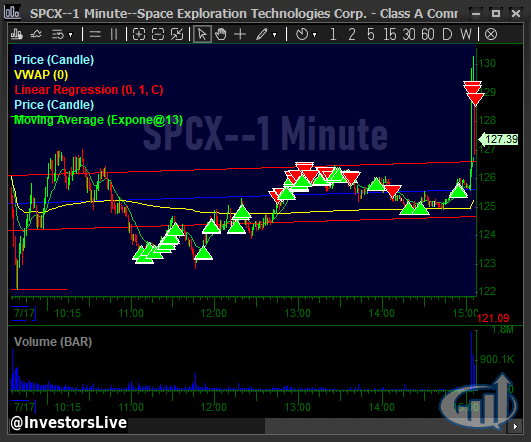Click 'Linear Regression (0, 1, C)' legend label
Image resolution: width=531 pixels, height=442 pixels.
coord(89,90)
